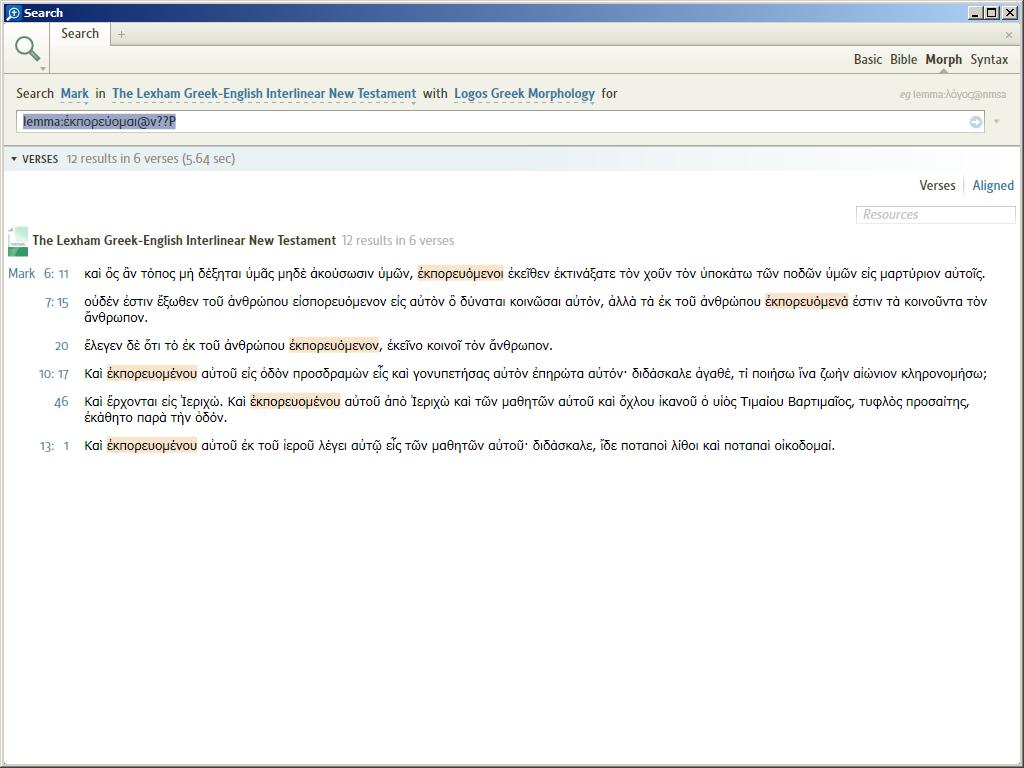The height and width of the screenshot is (768, 1024).
Task: Click the Lexham Interlinear resource book icon
Action: point(18,241)
